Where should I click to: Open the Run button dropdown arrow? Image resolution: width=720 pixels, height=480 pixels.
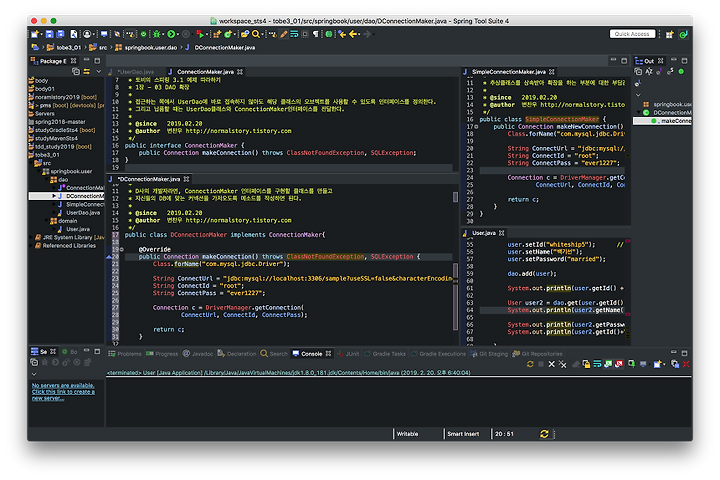(178, 34)
